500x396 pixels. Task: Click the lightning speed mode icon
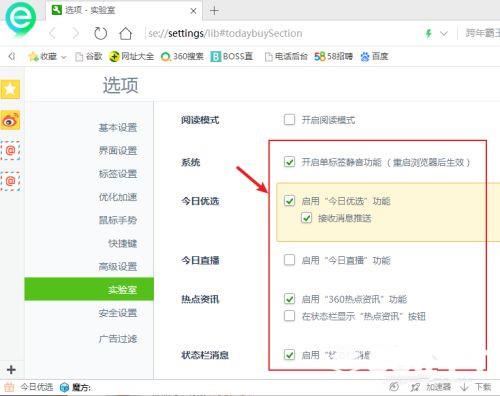click(x=428, y=33)
